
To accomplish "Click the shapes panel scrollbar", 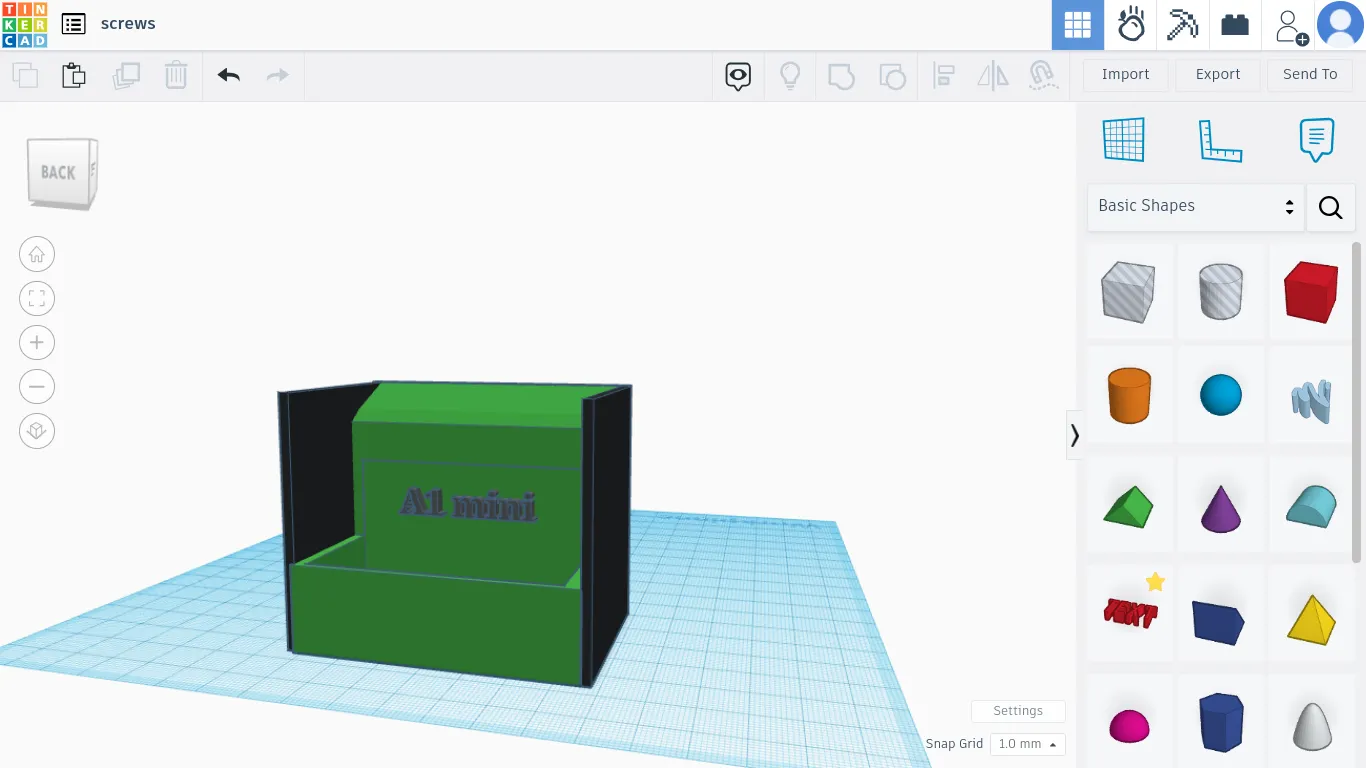I will [x=1357, y=400].
